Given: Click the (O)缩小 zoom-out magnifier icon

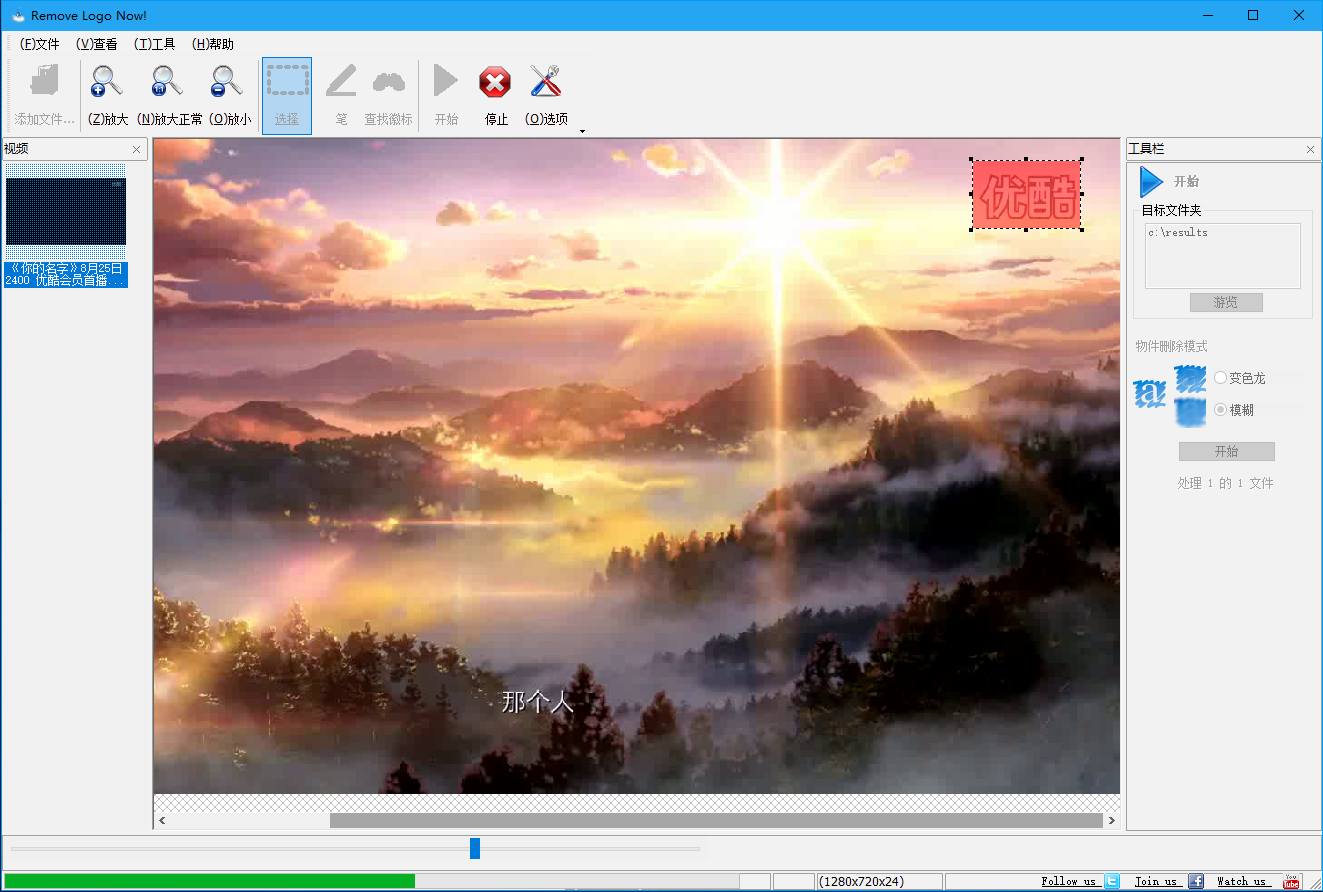Looking at the screenshot, I should 226,82.
